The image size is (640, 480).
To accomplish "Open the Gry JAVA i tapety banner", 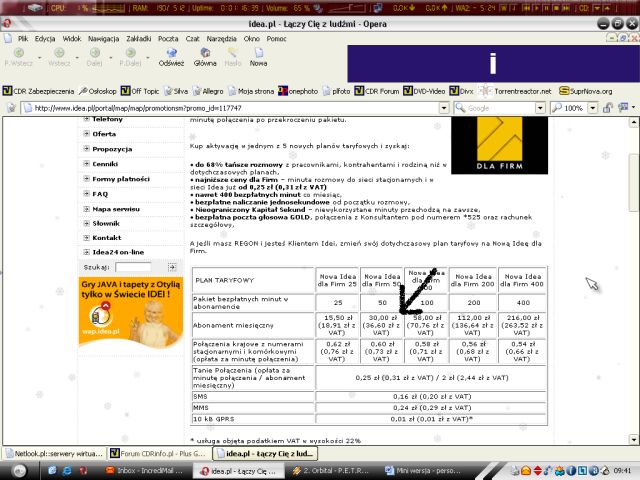I will pyautogui.click(x=131, y=312).
